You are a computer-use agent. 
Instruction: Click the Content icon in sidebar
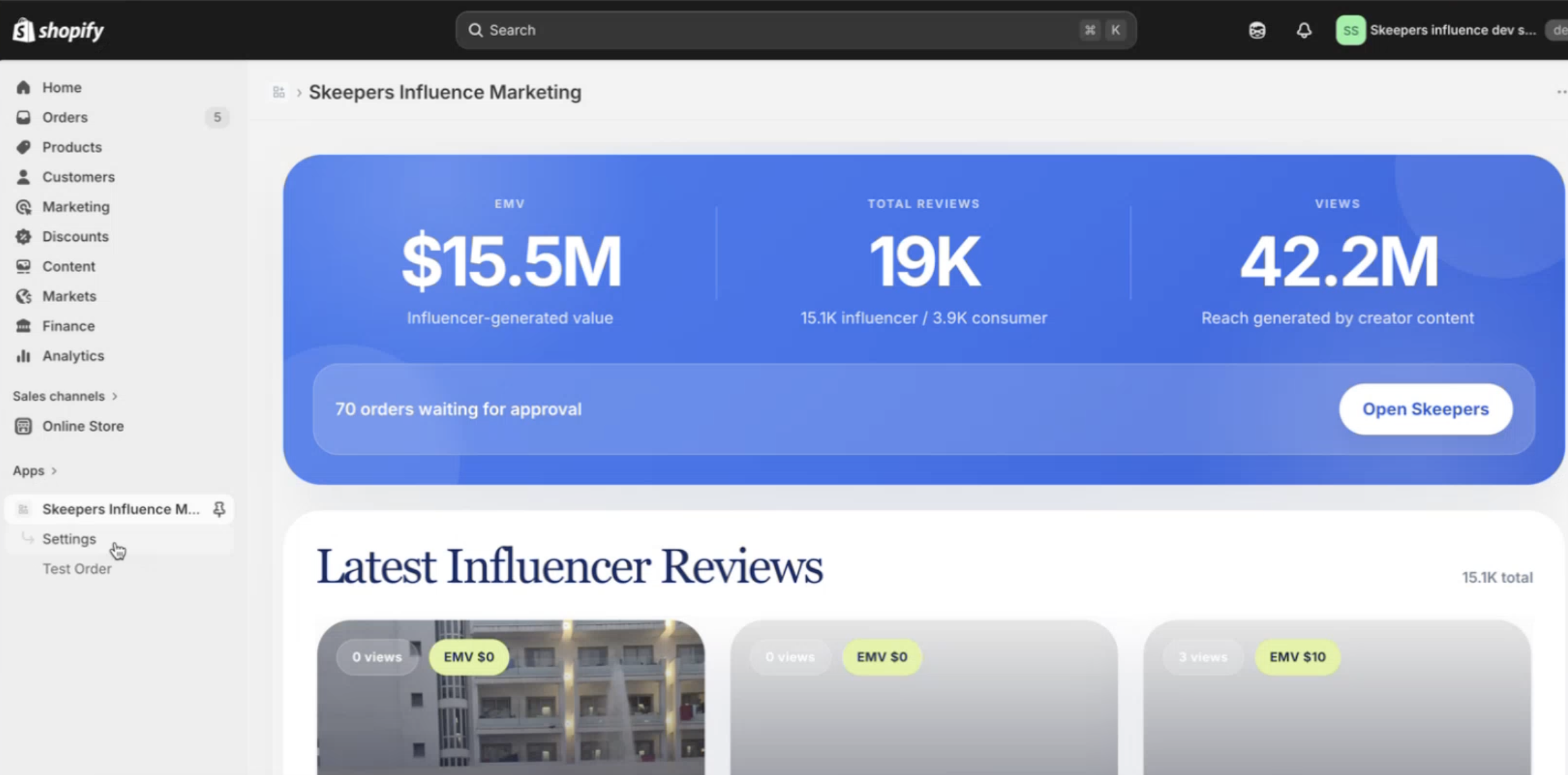point(23,266)
